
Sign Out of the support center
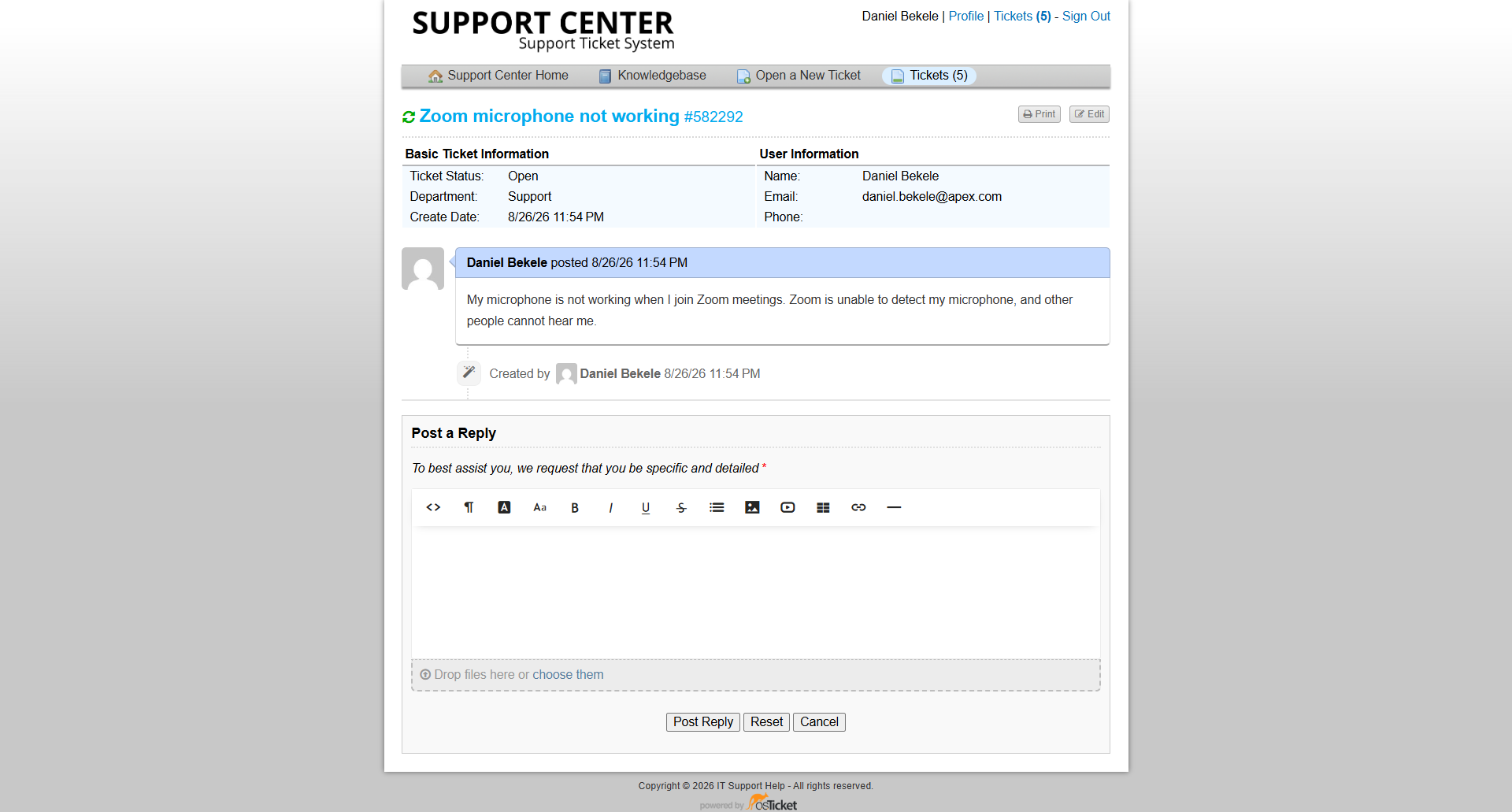click(x=1086, y=16)
